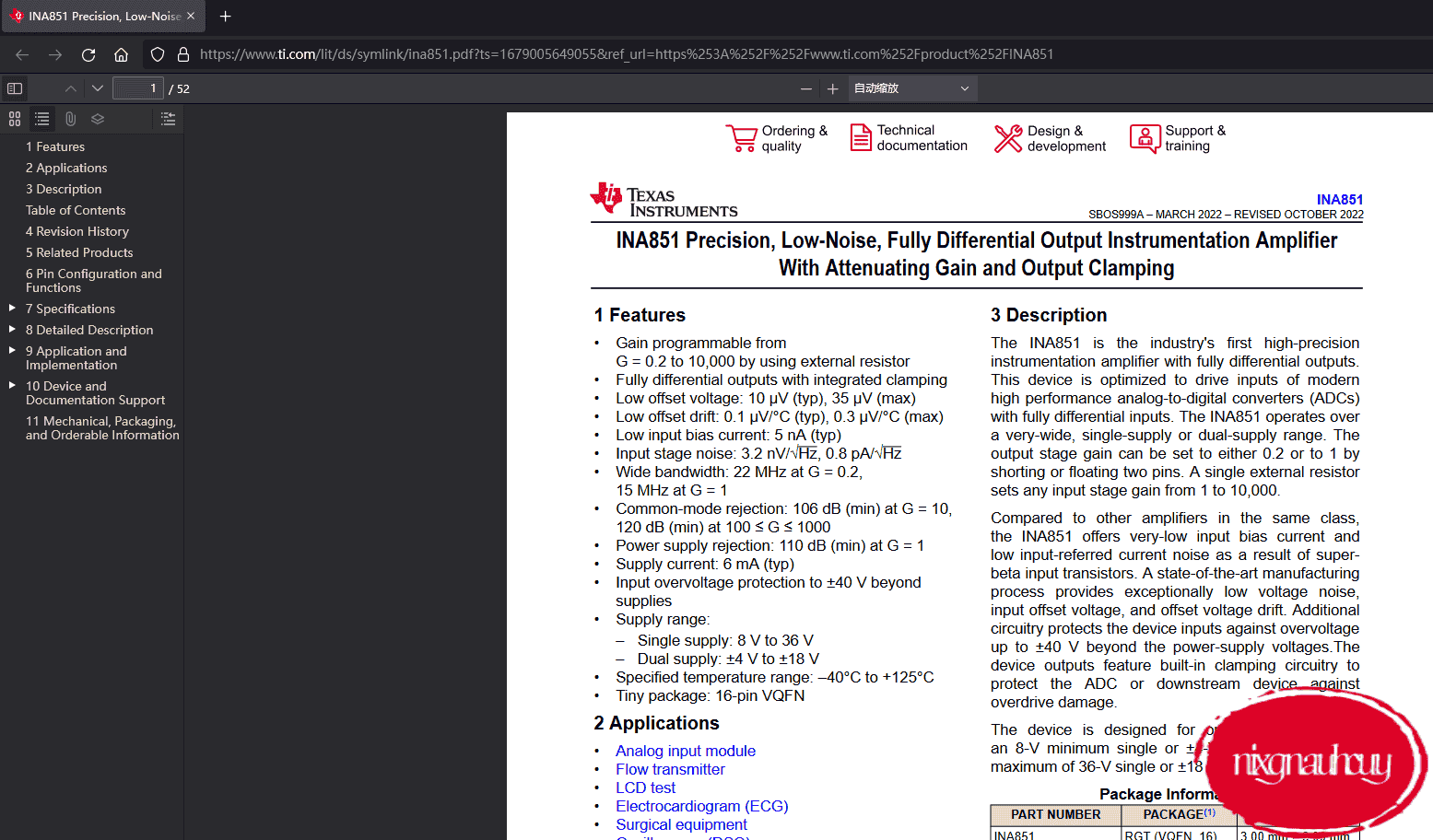
Task: Close the INA851 Precision tab
Action: tap(191, 16)
